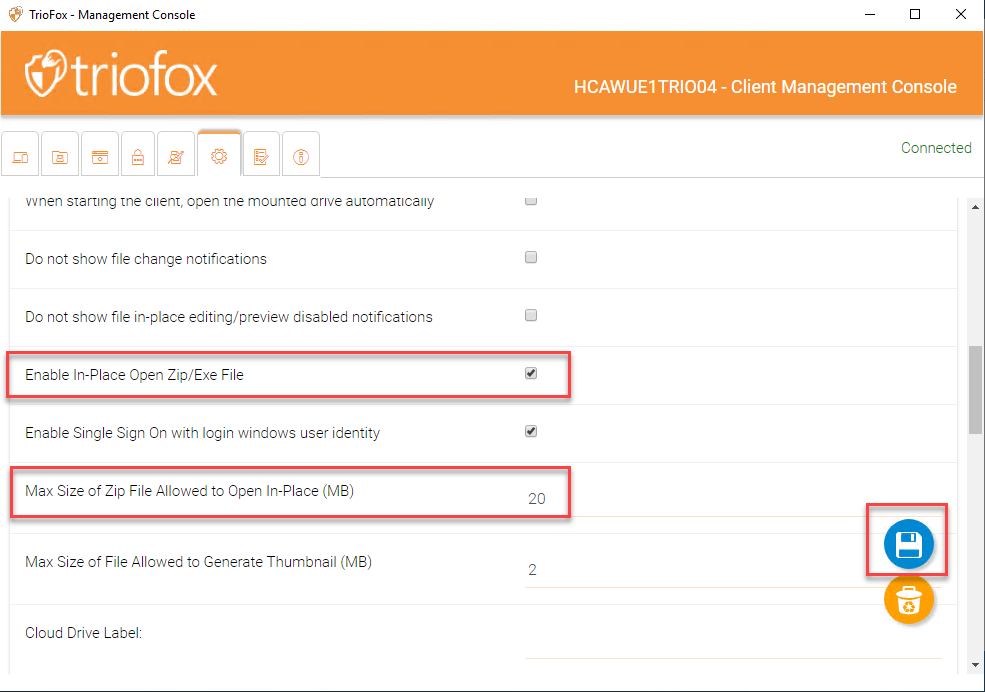This screenshot has height=692, width=985.
Task: Click 'HCAWUE1TRIO04 - Client Management Console' header text
Action: pyautogui.click(x=765, y=87)
